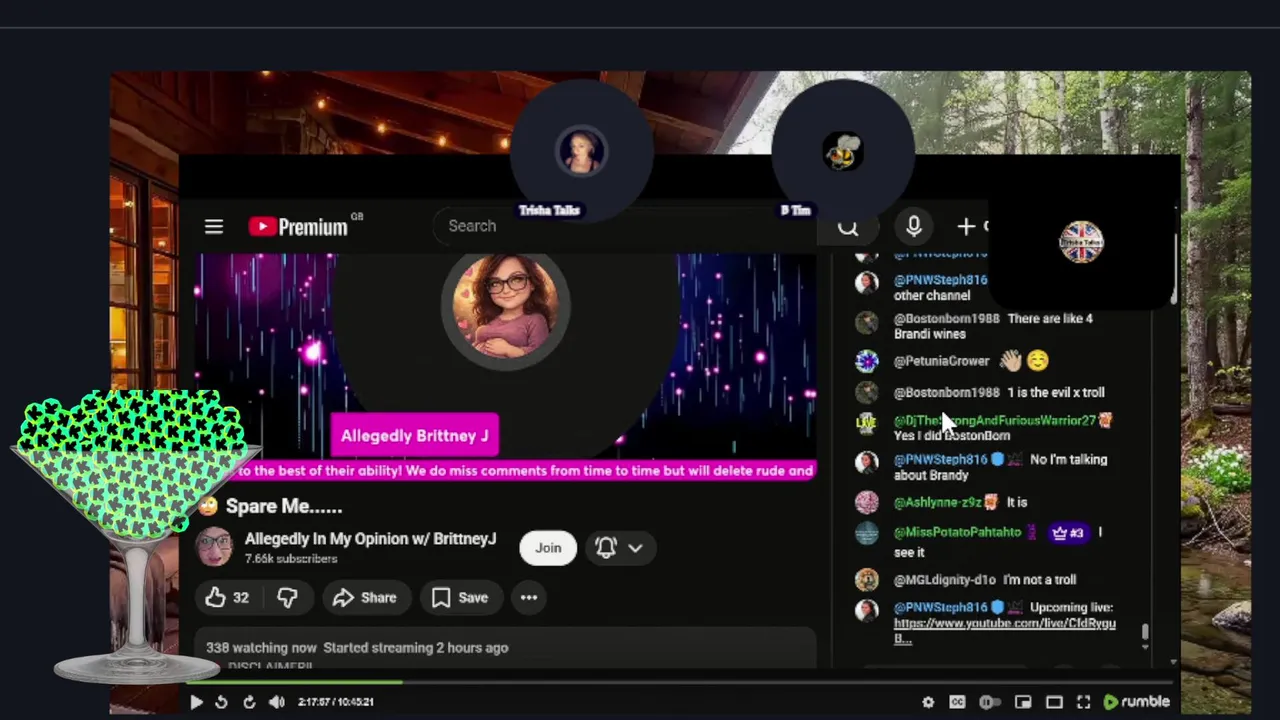The height and width of the screenshot is (720, 1280).
Task: Open more actions three-dot menu
Action: pos(529,597)
